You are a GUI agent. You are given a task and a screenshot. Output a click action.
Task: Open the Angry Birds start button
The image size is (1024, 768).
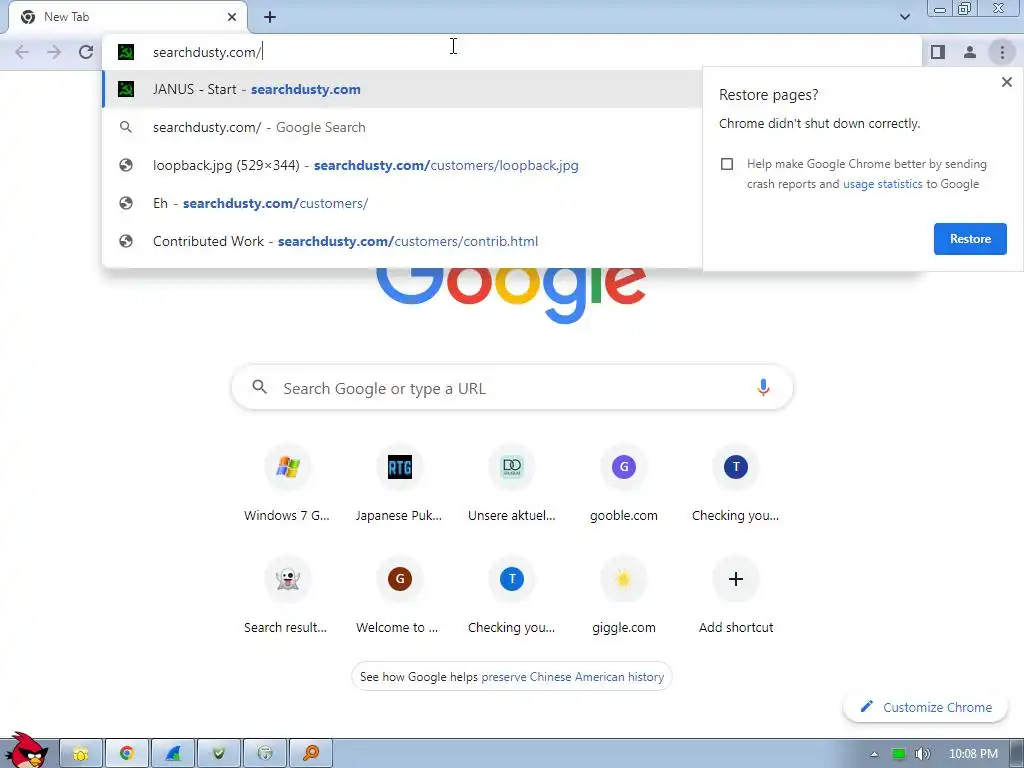click(x=27, y=750)
